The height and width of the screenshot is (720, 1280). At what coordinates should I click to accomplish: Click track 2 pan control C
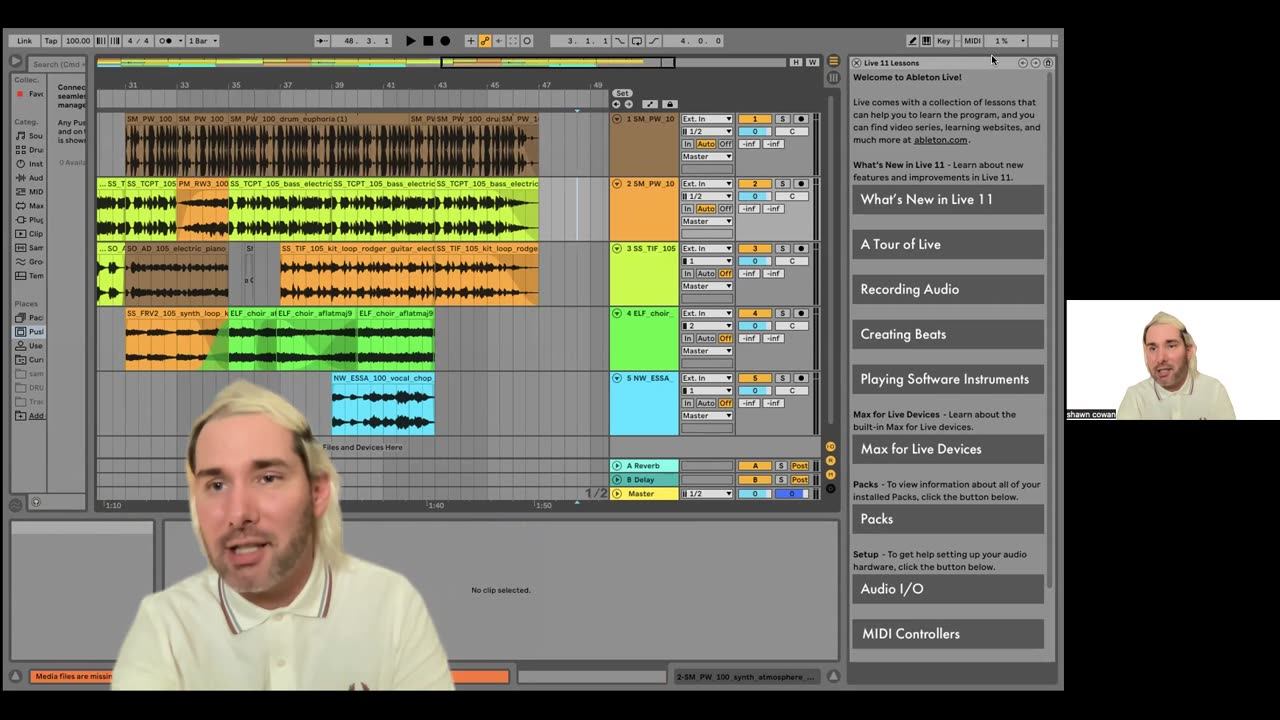point(792,196)
